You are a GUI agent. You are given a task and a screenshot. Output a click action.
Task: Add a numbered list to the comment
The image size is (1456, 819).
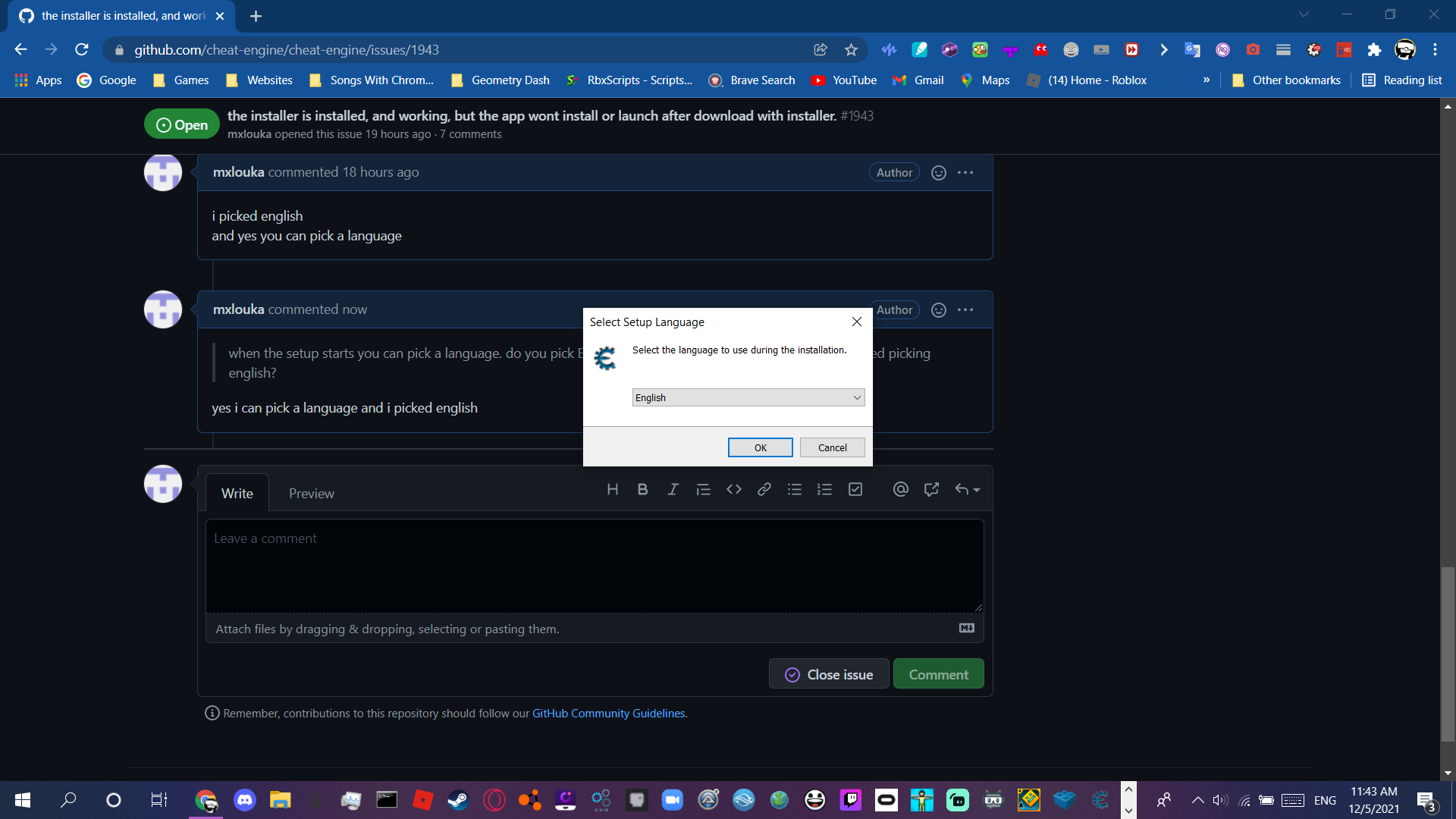(x=824, y=489)
